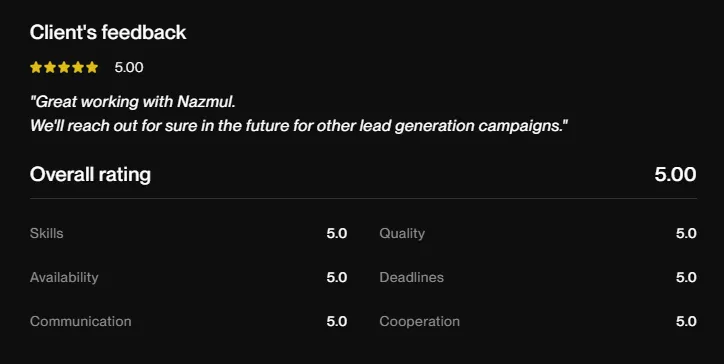Click the third yellow rating star
Image resolution: width=724 pixels, height=364 pixels.
(64, 67)
